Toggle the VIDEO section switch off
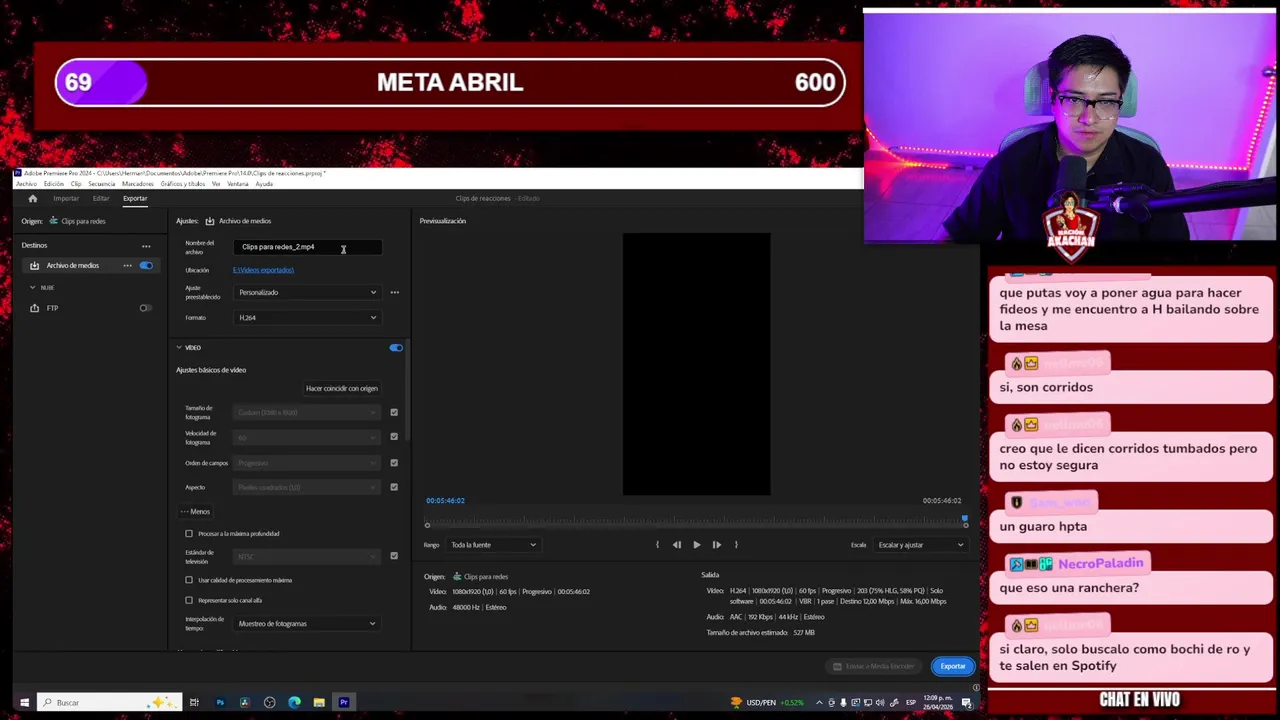 396,348
